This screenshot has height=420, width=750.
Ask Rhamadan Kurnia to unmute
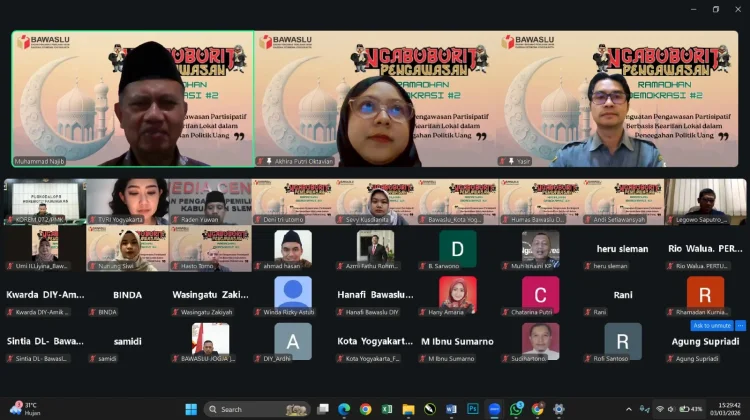712,325
